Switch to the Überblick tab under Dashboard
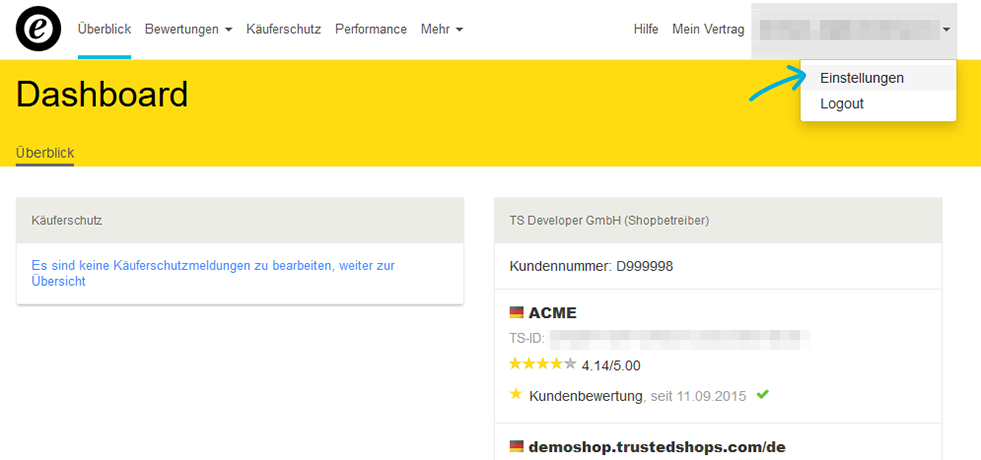 point(45,153)
